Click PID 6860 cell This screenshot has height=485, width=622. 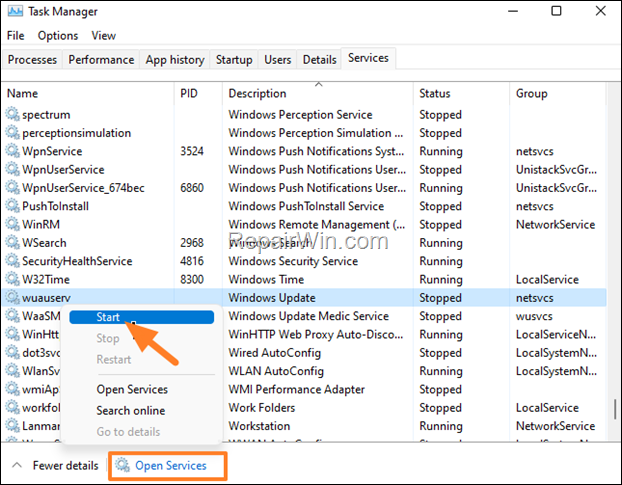click(x=192, y=188)
